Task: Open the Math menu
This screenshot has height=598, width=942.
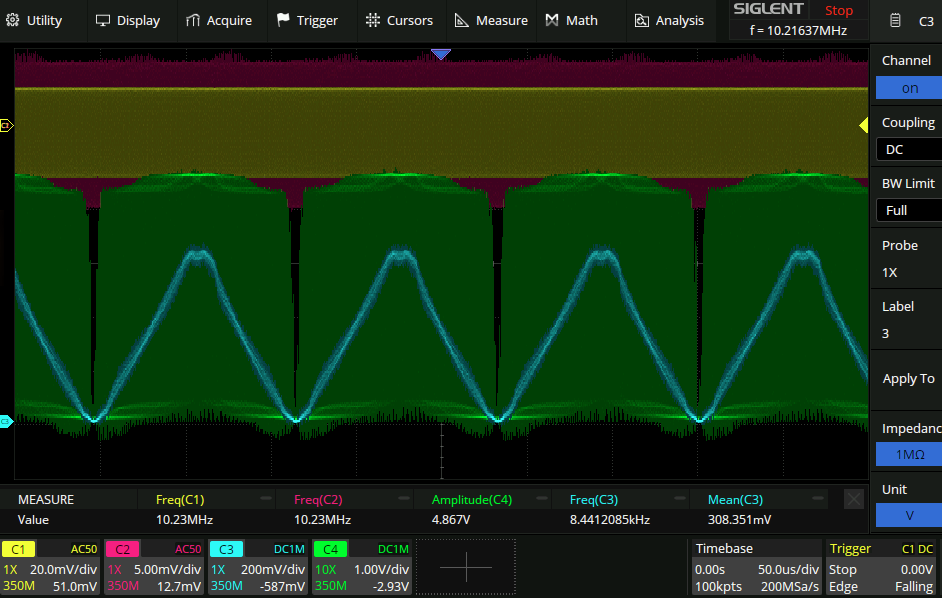Action: pyautogui.click(x=571, y=20)
